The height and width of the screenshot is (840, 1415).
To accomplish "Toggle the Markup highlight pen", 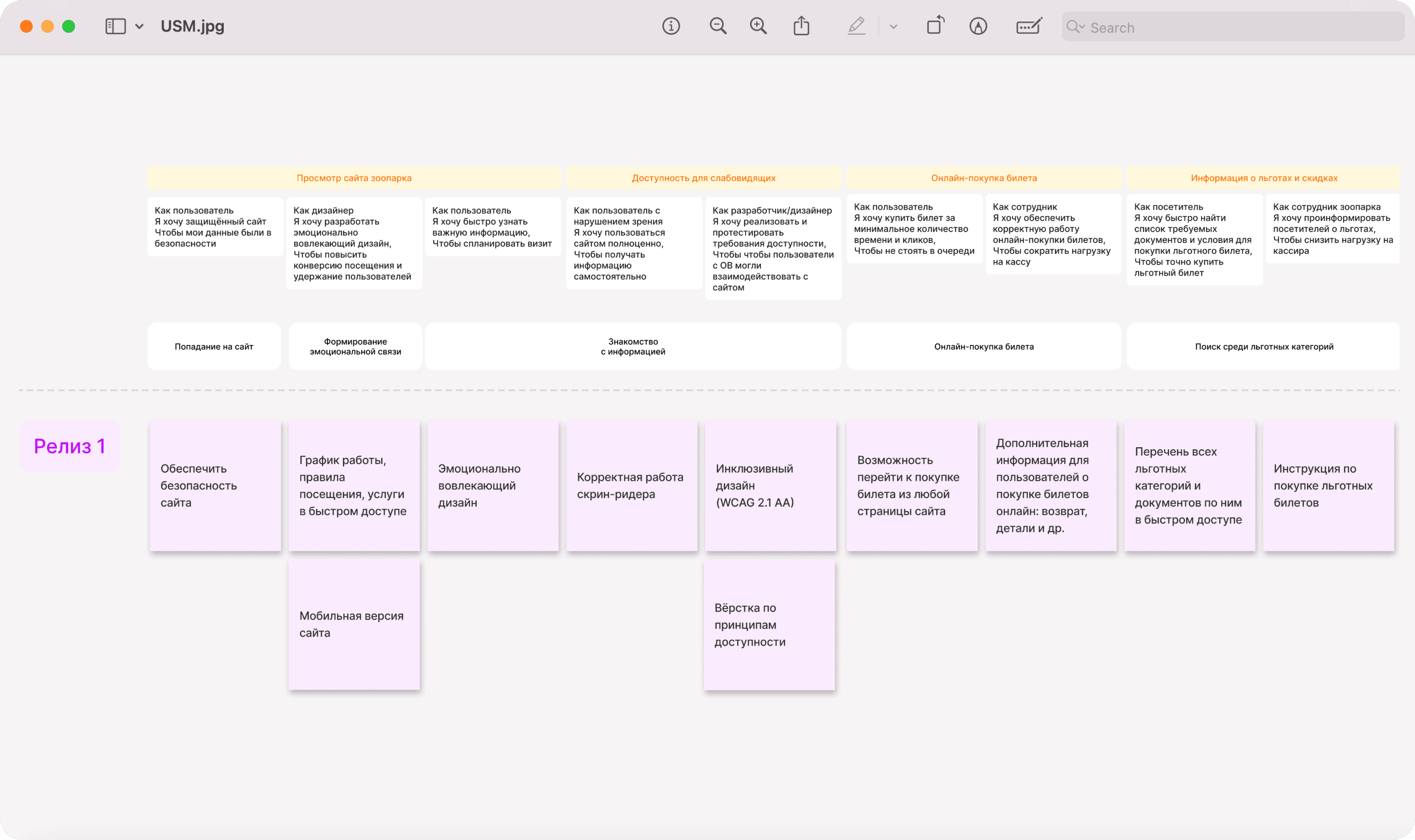I will click(856, 26).
